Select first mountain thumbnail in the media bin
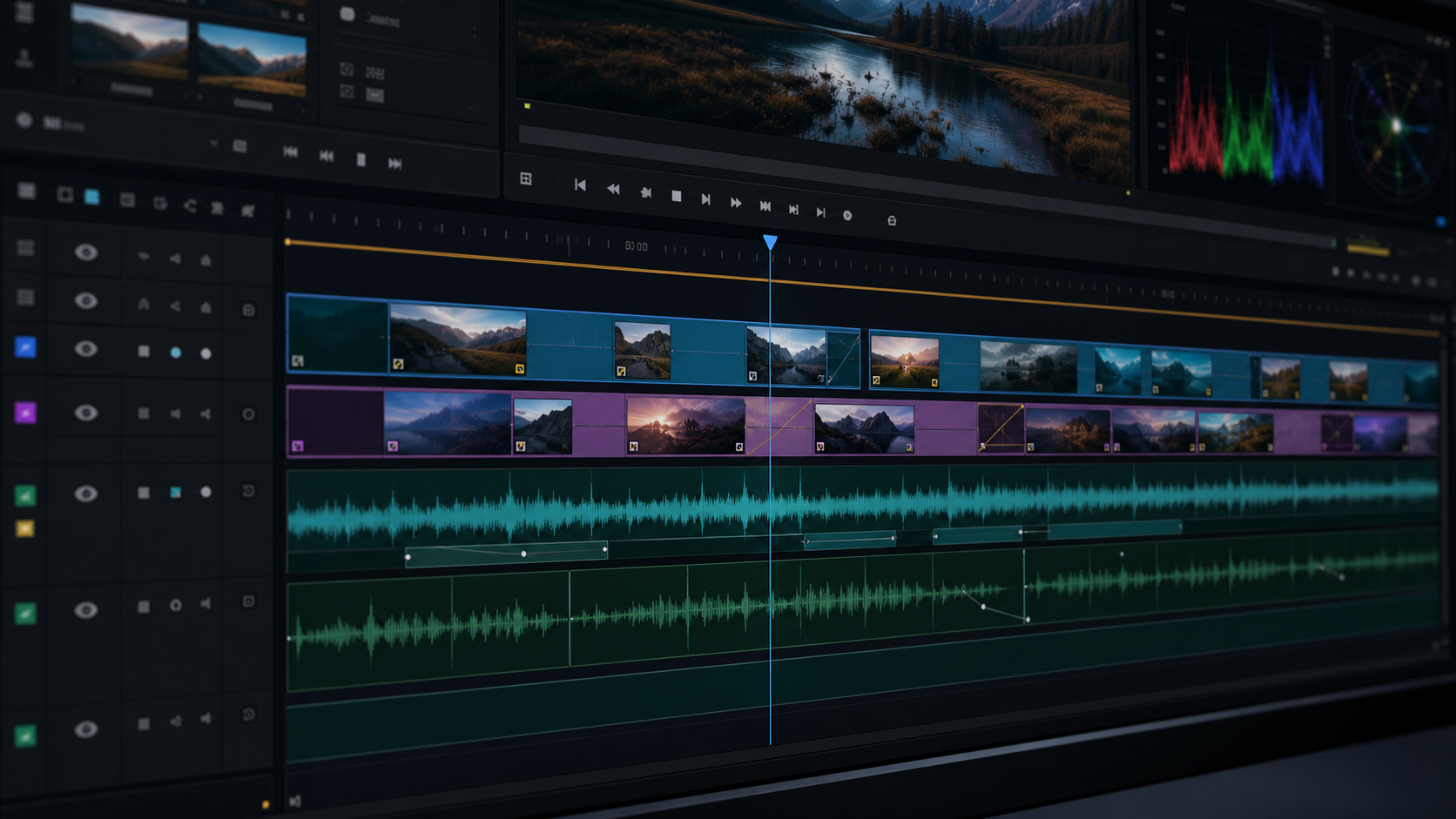The height and width of the screenshot is (819, 1456). point(129,43)
